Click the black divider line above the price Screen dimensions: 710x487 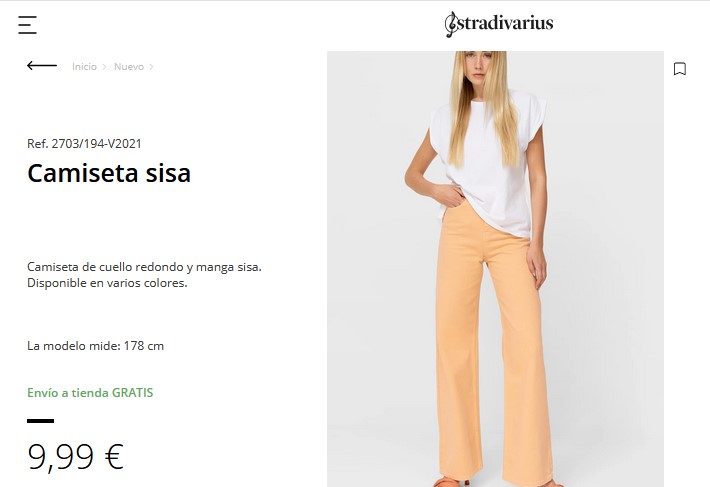pyautogui.click(x=40, y=421)
